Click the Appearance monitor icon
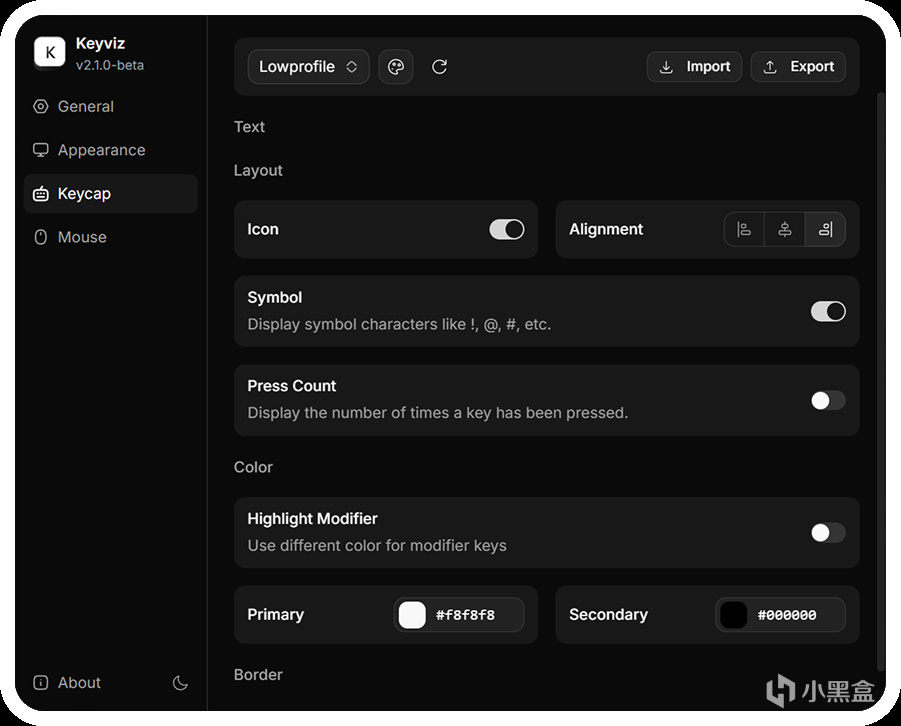Viewport: 901px width, 726px height. 40,150
